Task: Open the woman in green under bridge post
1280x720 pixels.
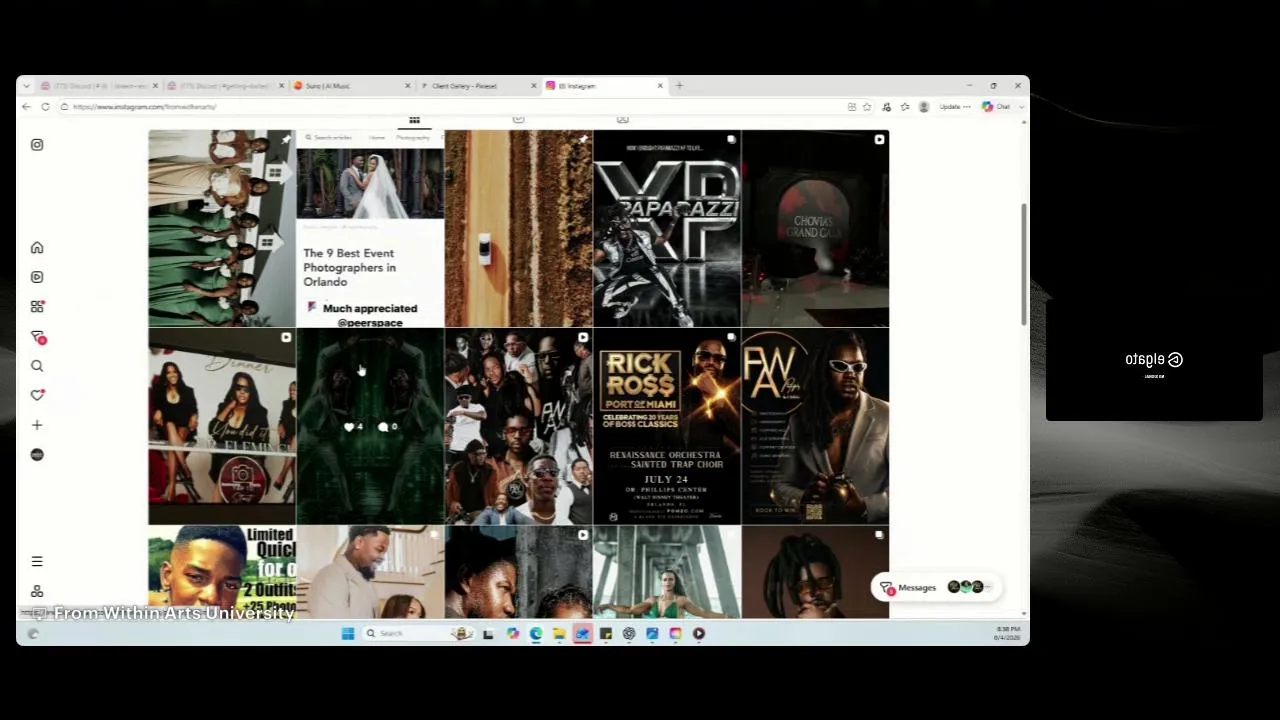Action: coord(667,572)
